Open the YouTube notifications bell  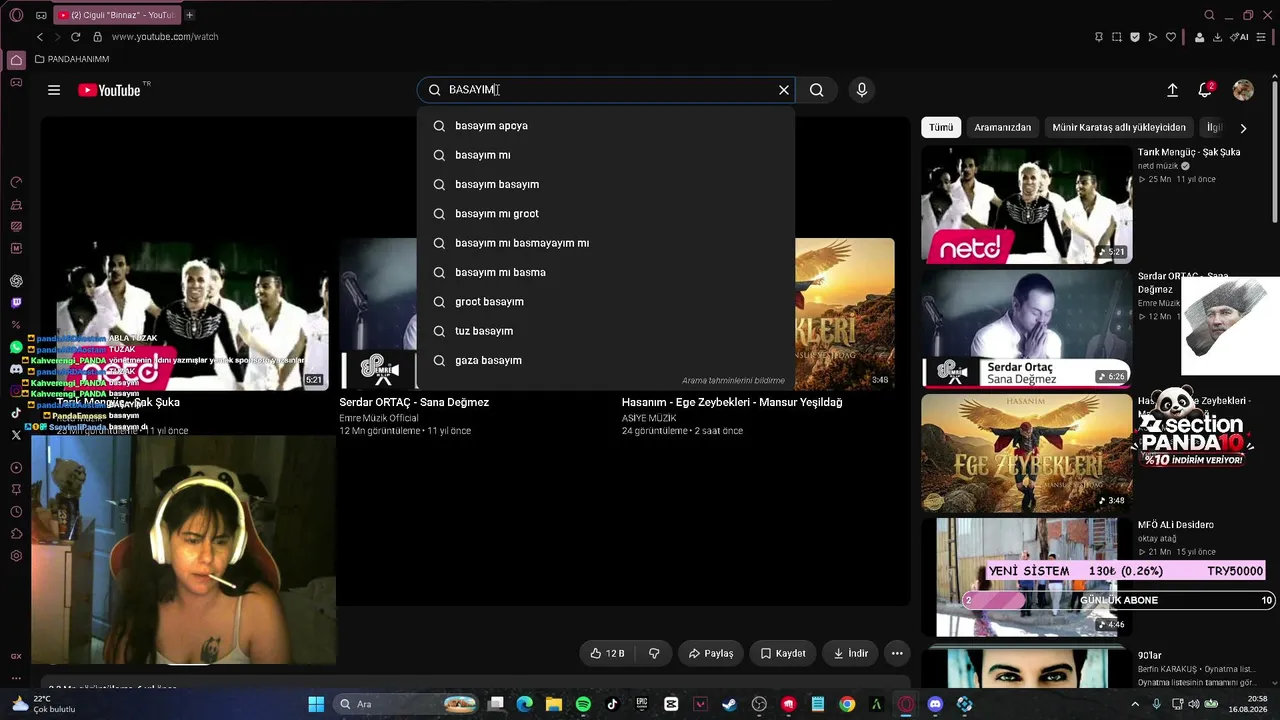click(1205, 90)
